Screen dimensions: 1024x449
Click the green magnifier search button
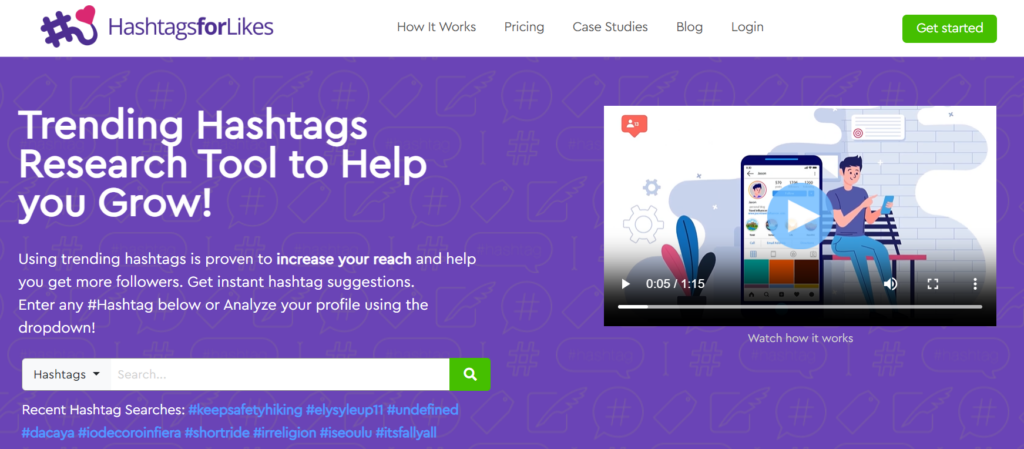click(470, 375)
